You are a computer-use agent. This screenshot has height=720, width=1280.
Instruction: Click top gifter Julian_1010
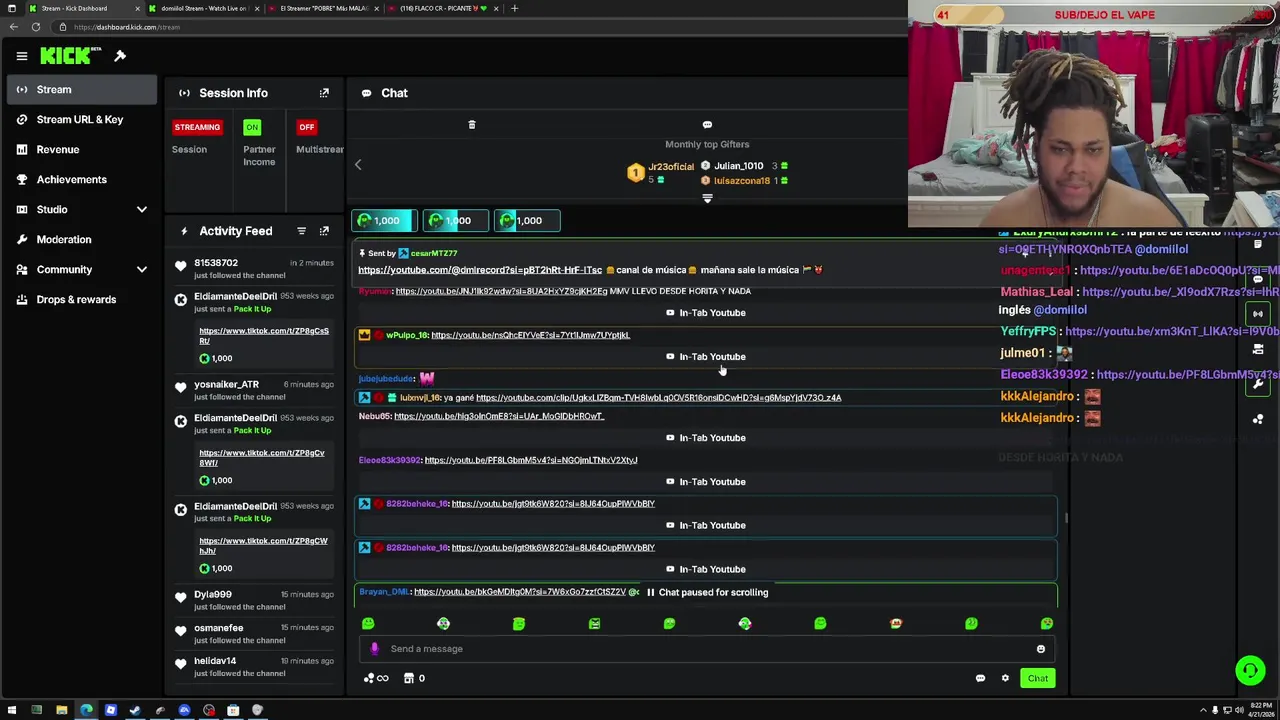738,166
